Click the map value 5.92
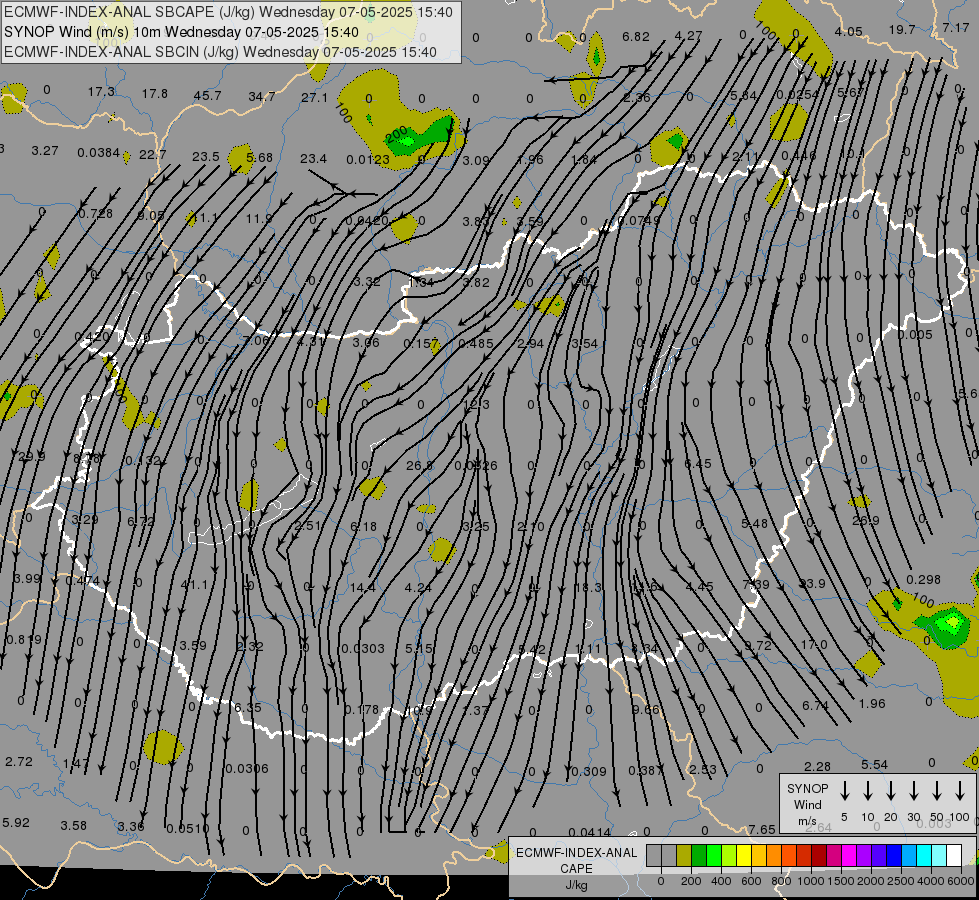The width and height of the screenshot is (979, 900). pyautogui.click(x=16, y=823)
